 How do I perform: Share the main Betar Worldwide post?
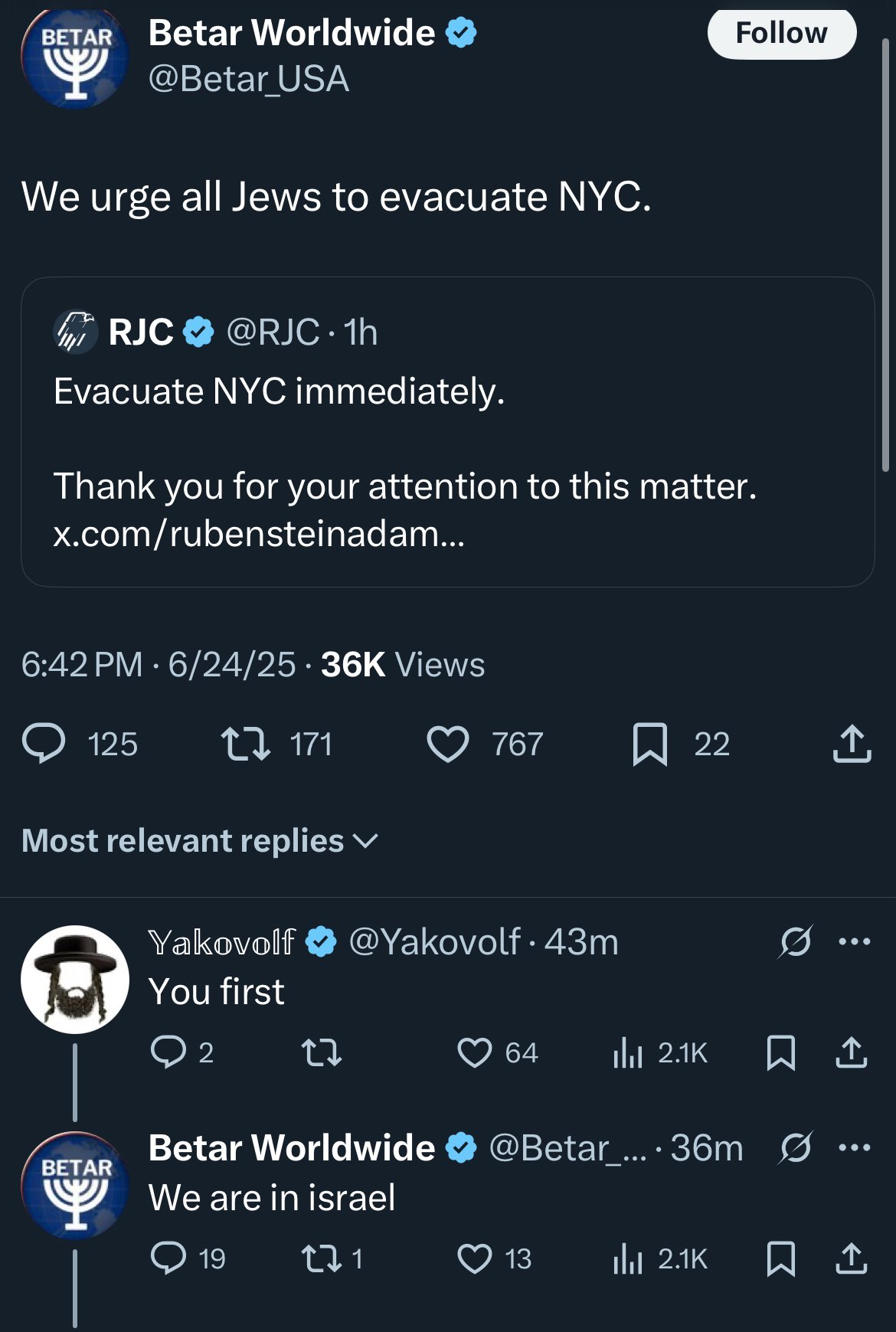pyautogui.click(x=852, y=745)
